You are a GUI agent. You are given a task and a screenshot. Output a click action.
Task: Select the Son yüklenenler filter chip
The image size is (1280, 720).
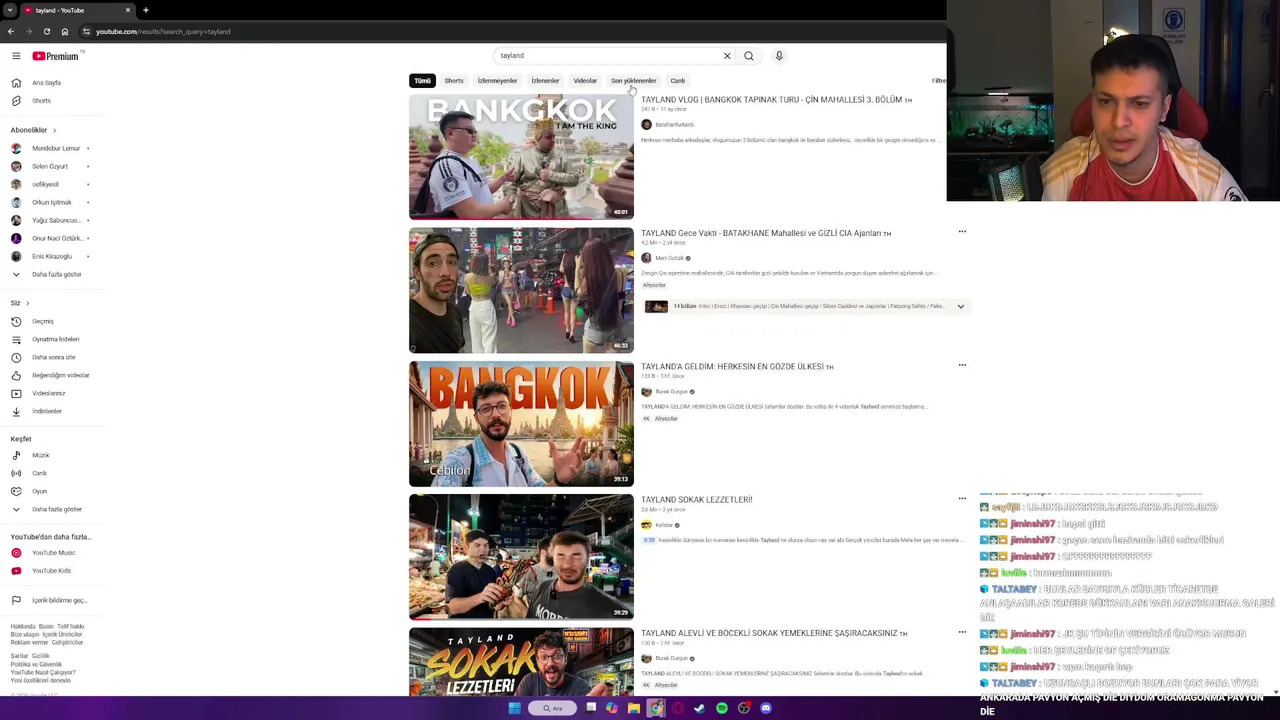pos(633,81)
